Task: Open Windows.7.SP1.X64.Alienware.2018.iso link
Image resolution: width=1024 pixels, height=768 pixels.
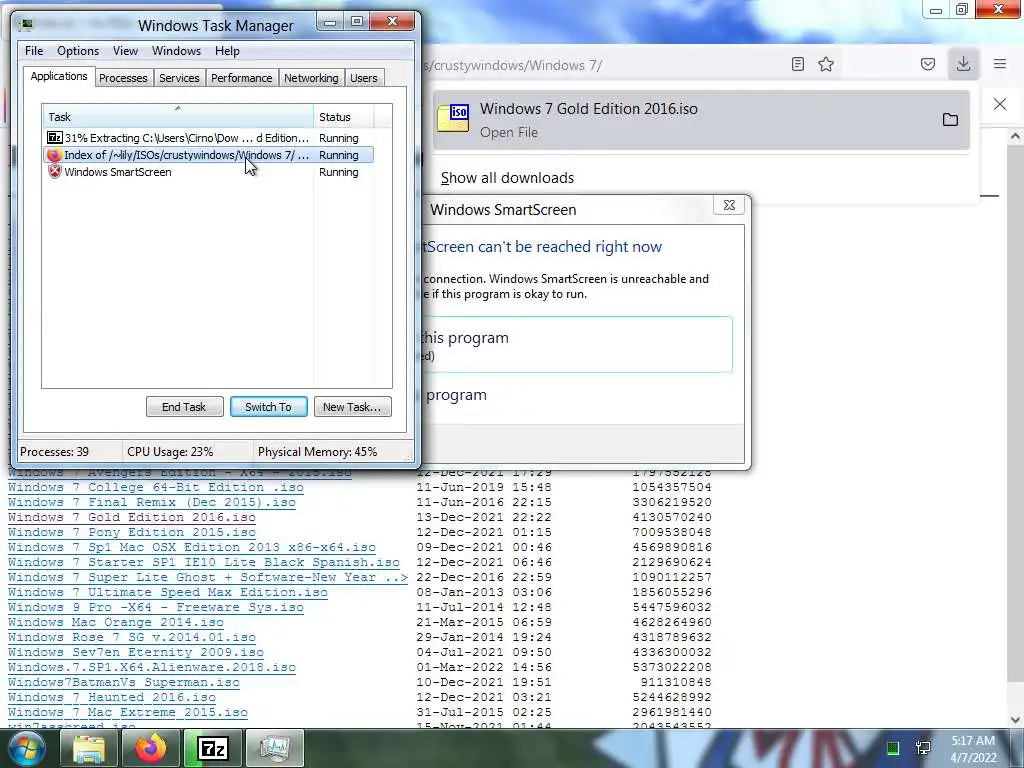Action: [x=152, y=667]
